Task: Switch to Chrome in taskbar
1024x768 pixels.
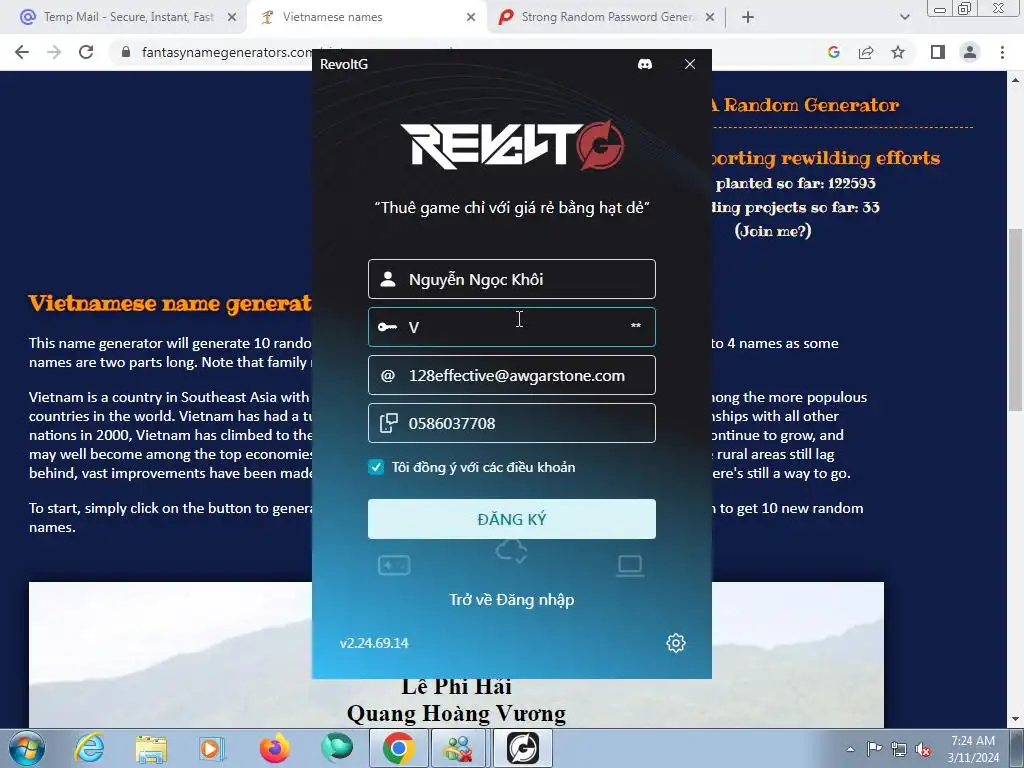Action: 398,748
